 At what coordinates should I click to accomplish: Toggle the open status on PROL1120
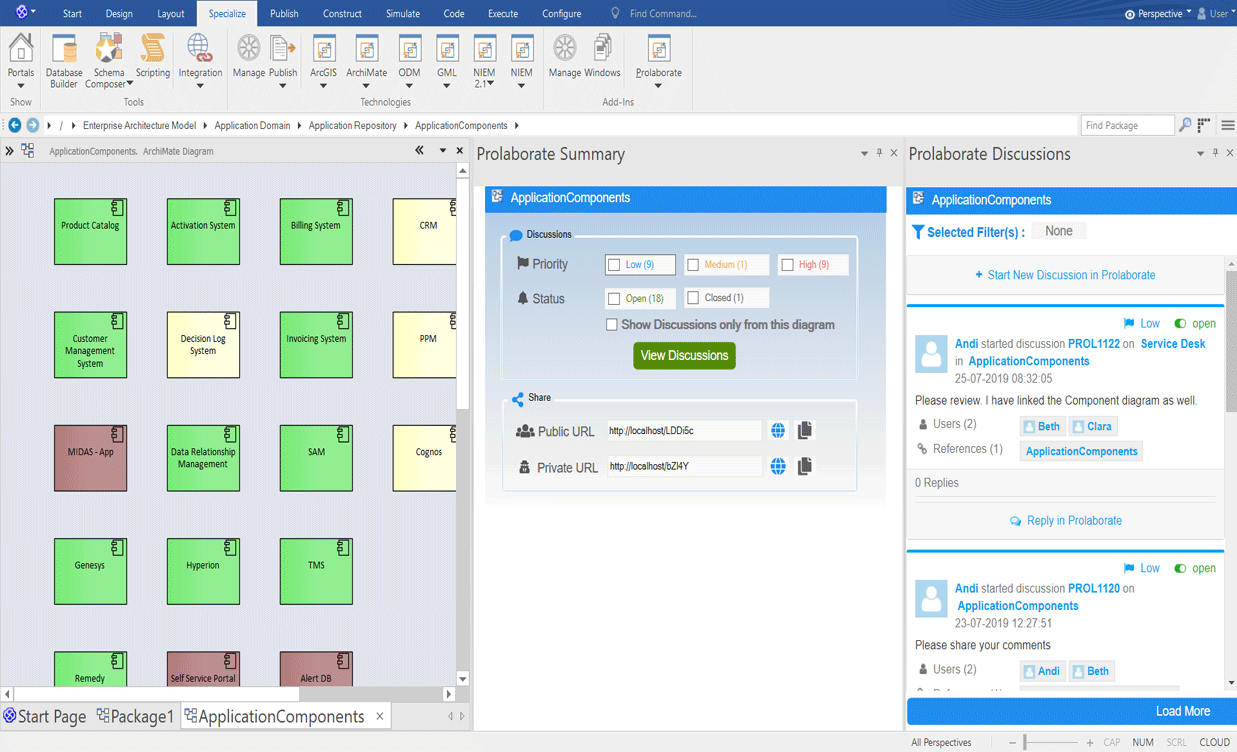tap(1180, 568)
